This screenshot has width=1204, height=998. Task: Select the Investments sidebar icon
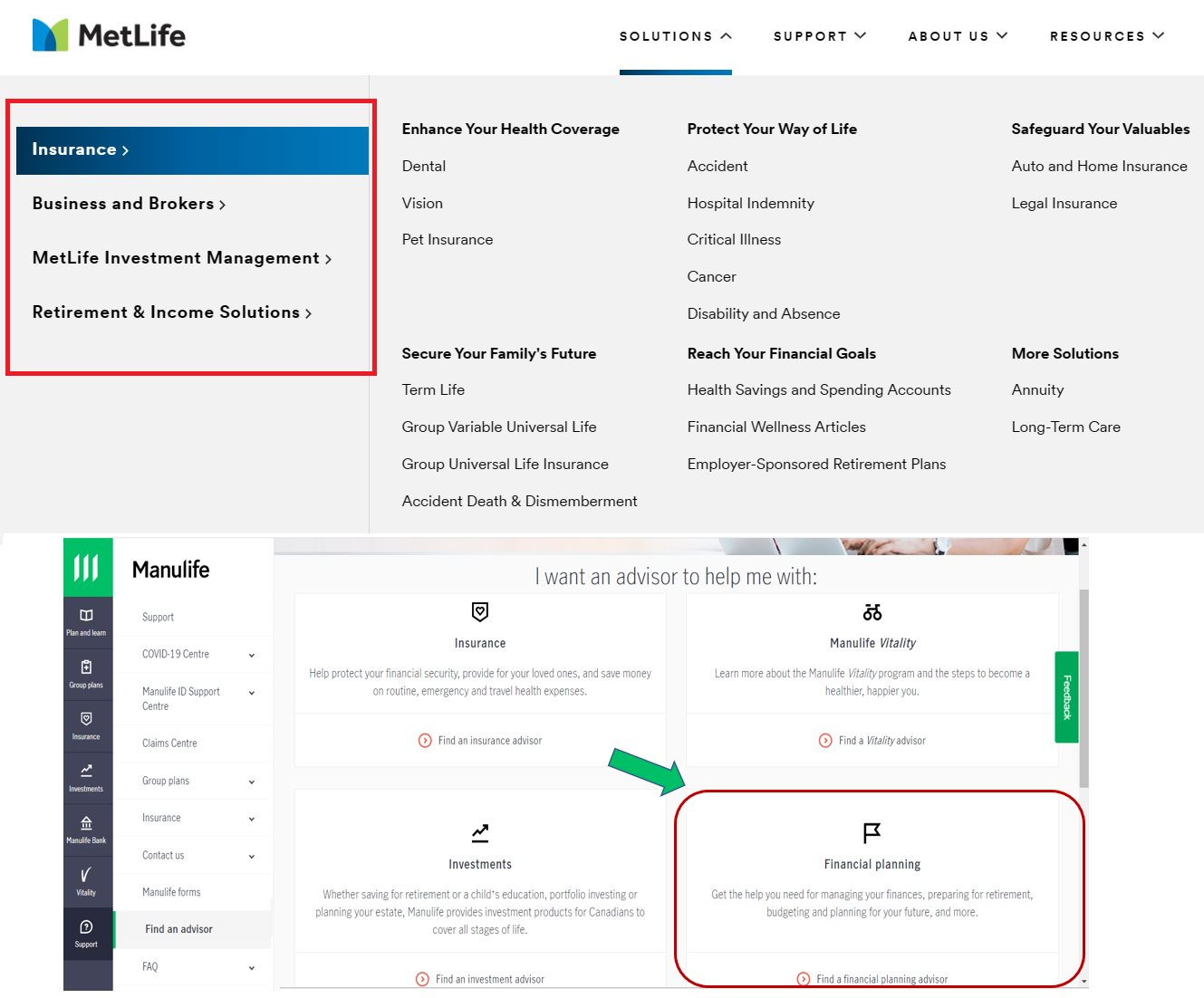pos(86,777)
